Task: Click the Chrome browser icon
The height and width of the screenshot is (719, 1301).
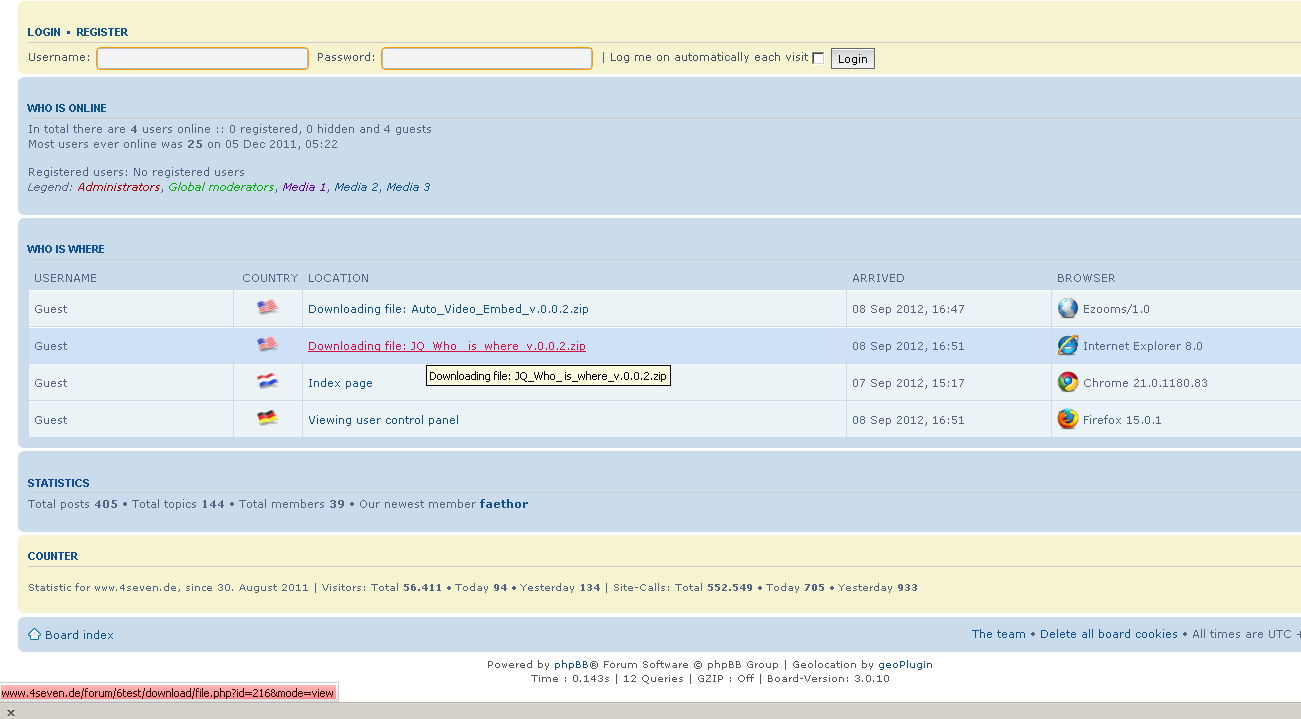Action: pos(1068,383)
